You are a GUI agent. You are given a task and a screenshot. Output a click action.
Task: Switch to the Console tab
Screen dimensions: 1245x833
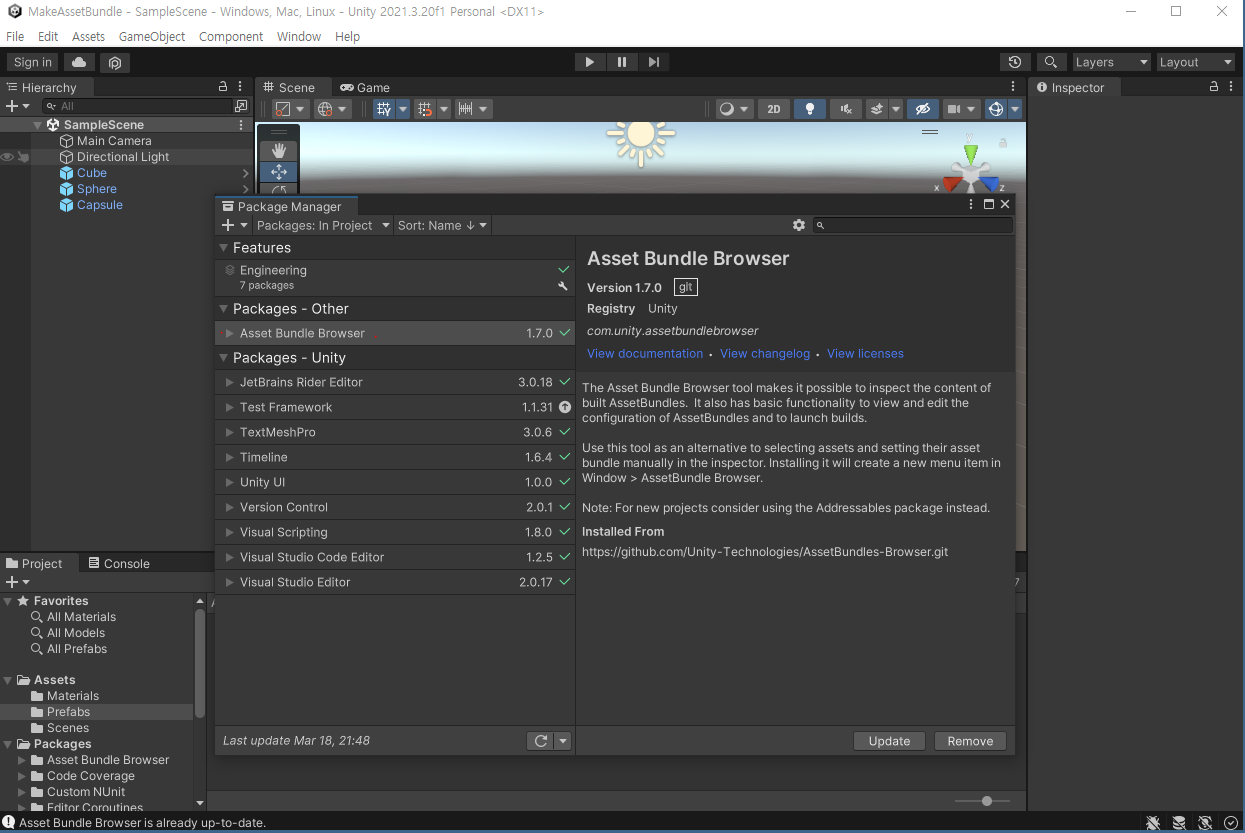click(x=119, y=563)
